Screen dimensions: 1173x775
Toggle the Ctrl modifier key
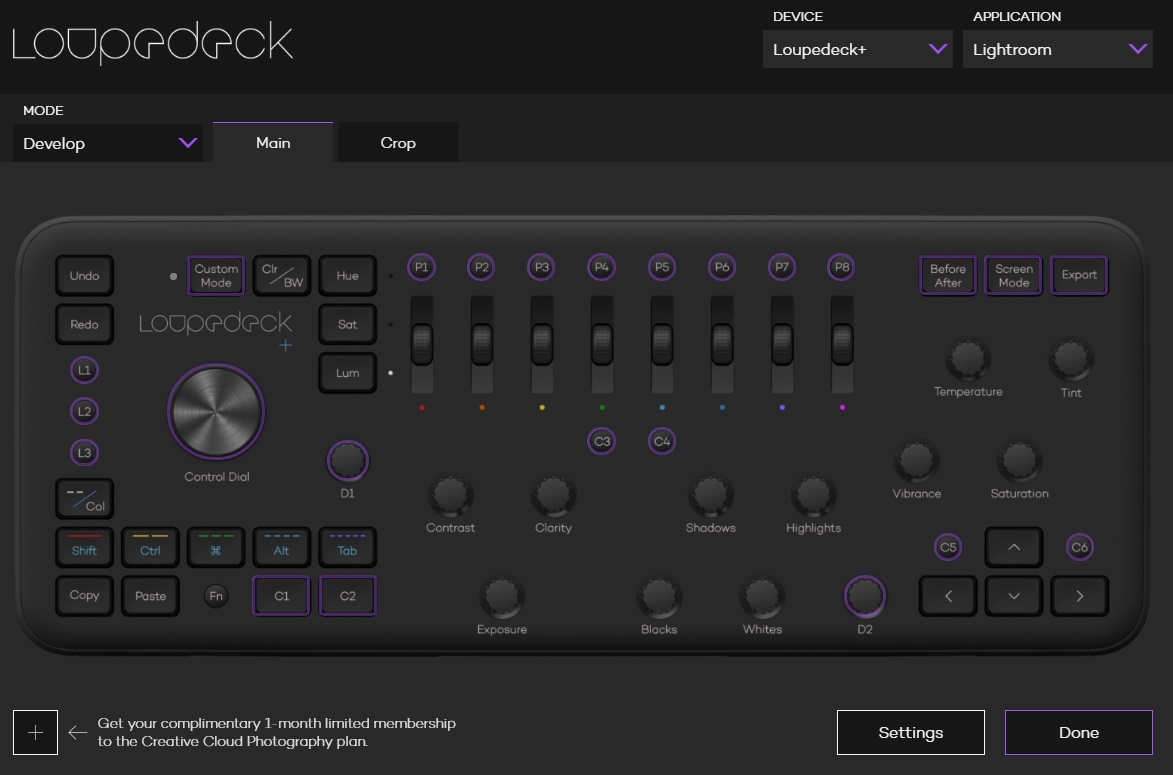point(150,548)
